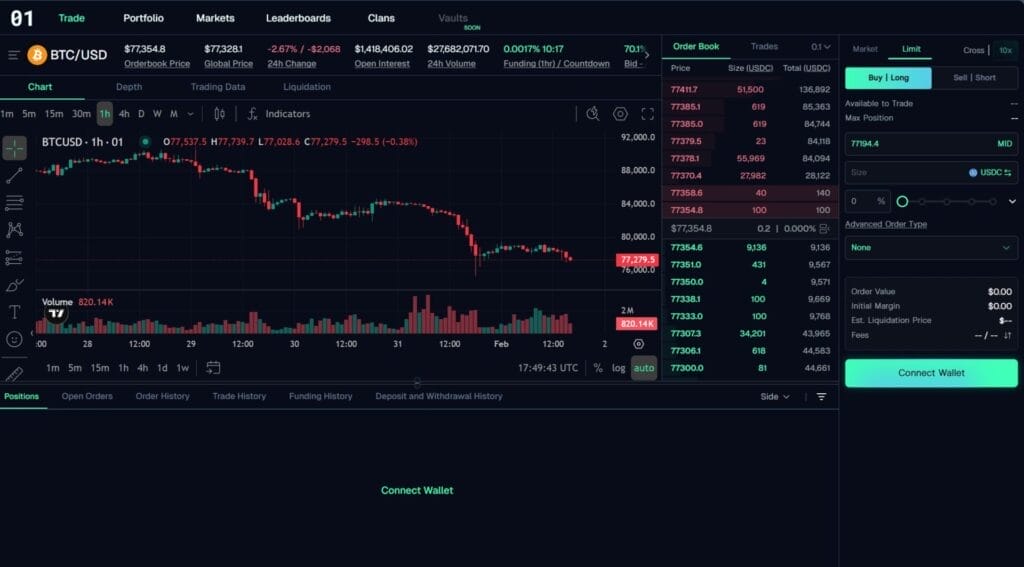Open the Indicators fx menu
This screenshot has height=567, width=1024.
coord(278,114)
